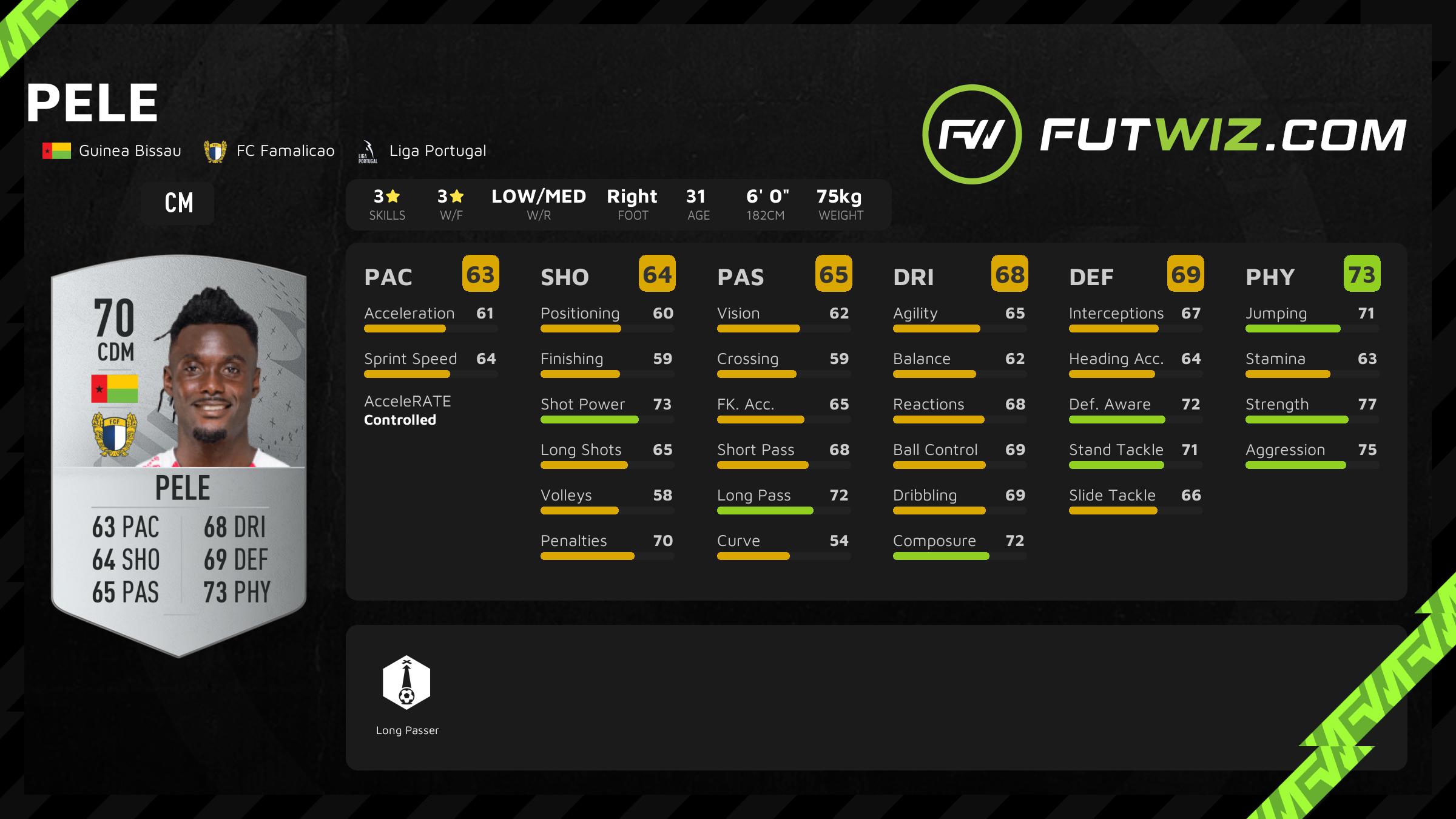The height and width of the screenshot is (819, 1456).
Task: Click the 'Vision' stat label
Action: click(x=738, y=314)
